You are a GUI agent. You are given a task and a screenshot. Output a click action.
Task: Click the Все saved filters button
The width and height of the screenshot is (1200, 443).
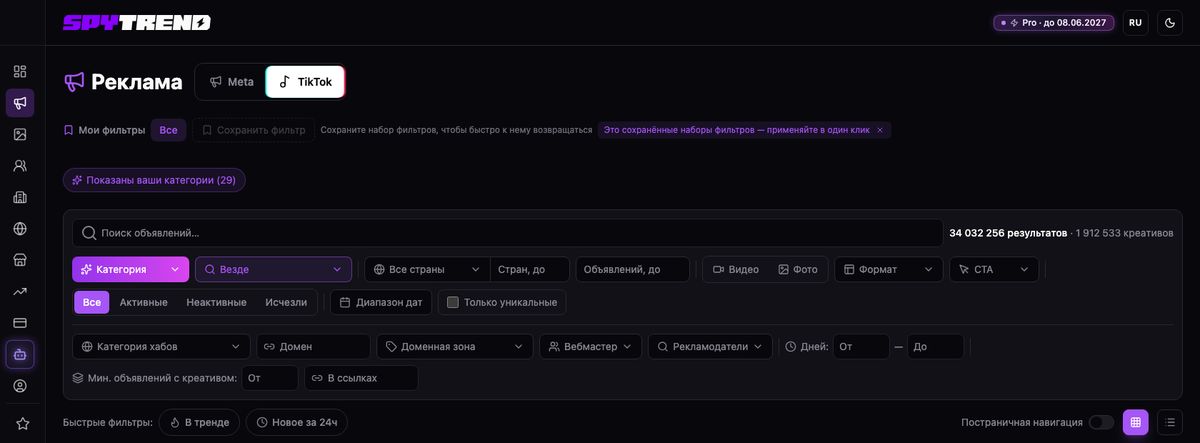point(168,130)
